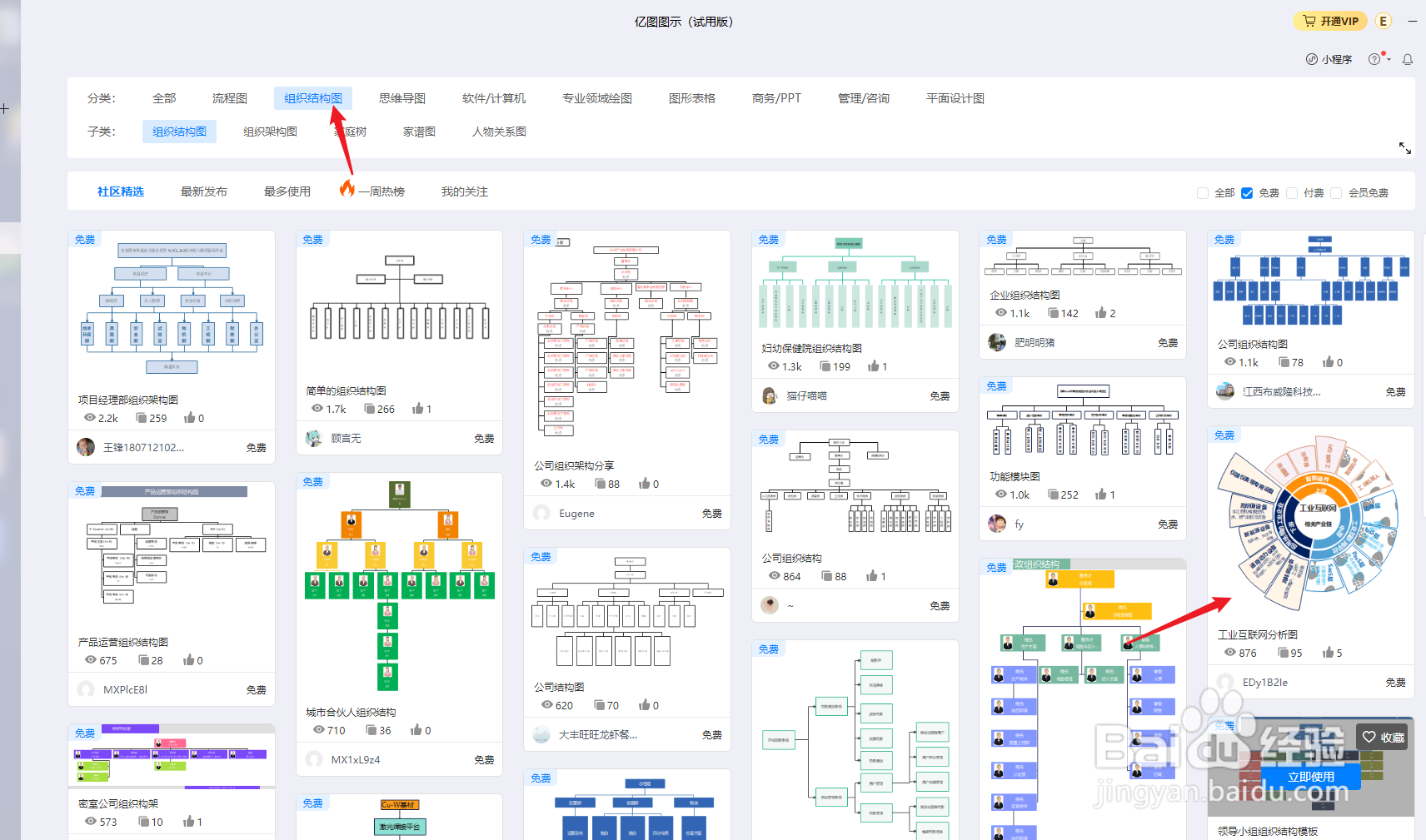Click the 猫仔喵喵 author avatar
This screenshot has width=1426, height=840.
tap(769, 395)
